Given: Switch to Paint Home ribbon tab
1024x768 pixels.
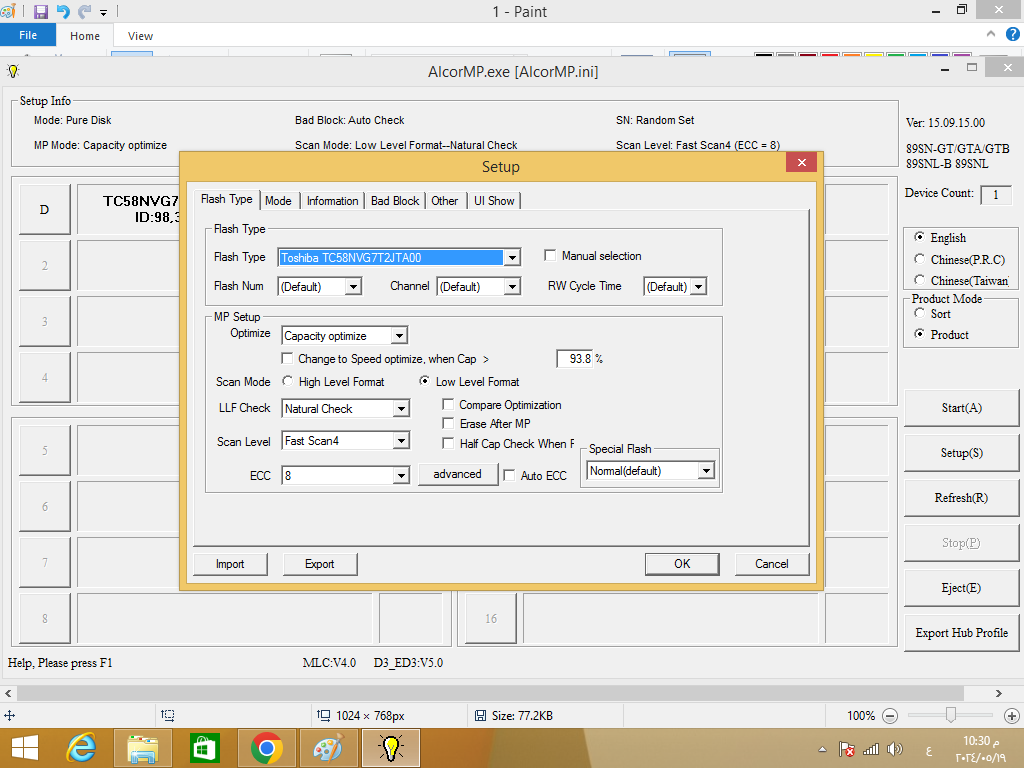Looking at the screenshot, I should tap(85, 36).
